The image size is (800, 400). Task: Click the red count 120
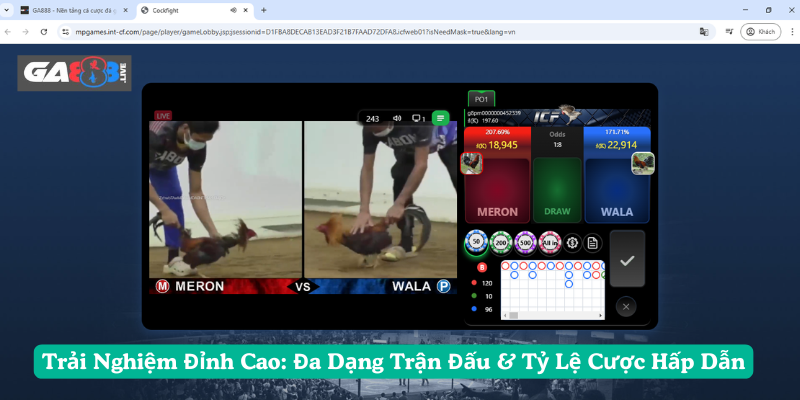point(487,283)
